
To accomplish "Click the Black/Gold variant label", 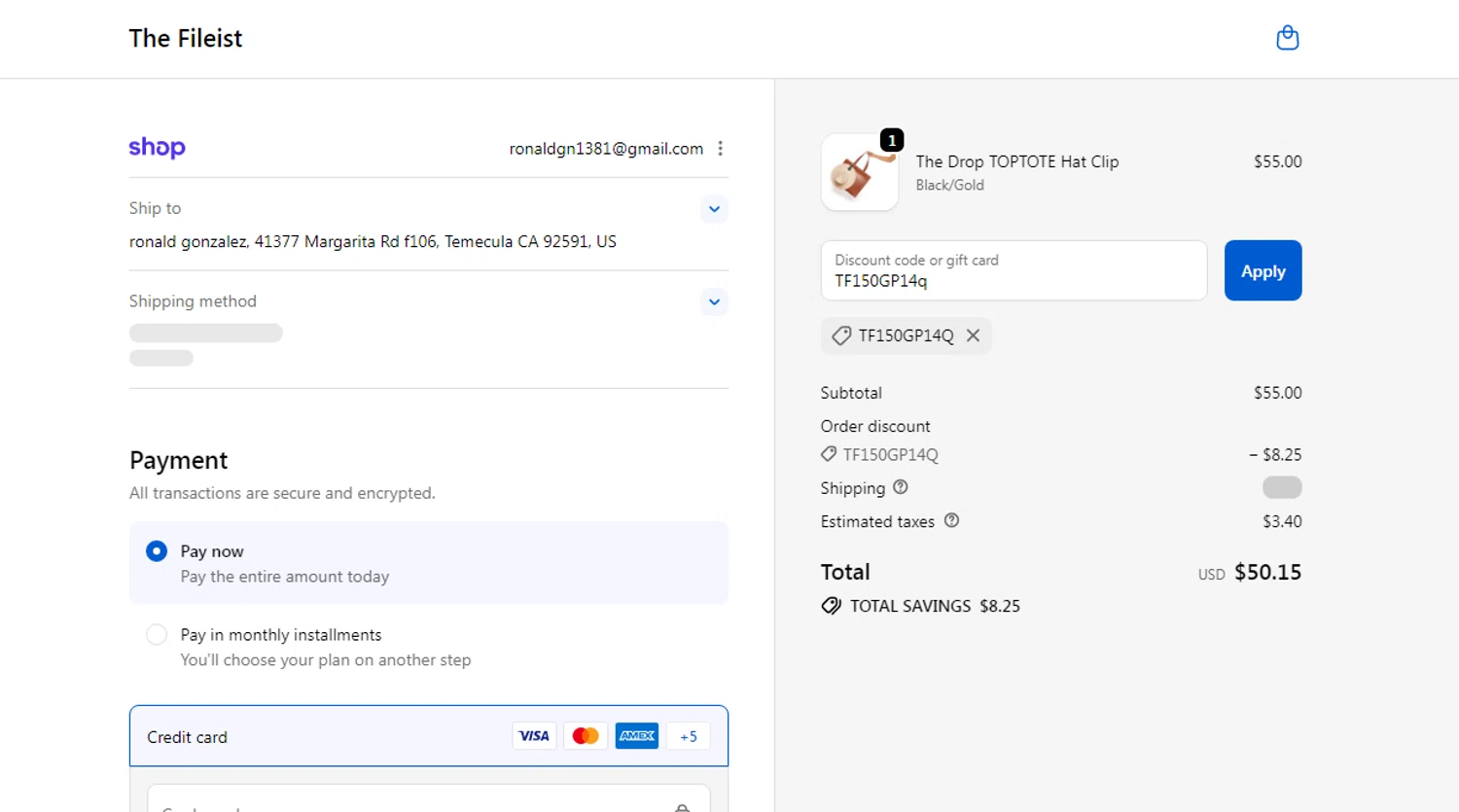I will coord(949,185).
